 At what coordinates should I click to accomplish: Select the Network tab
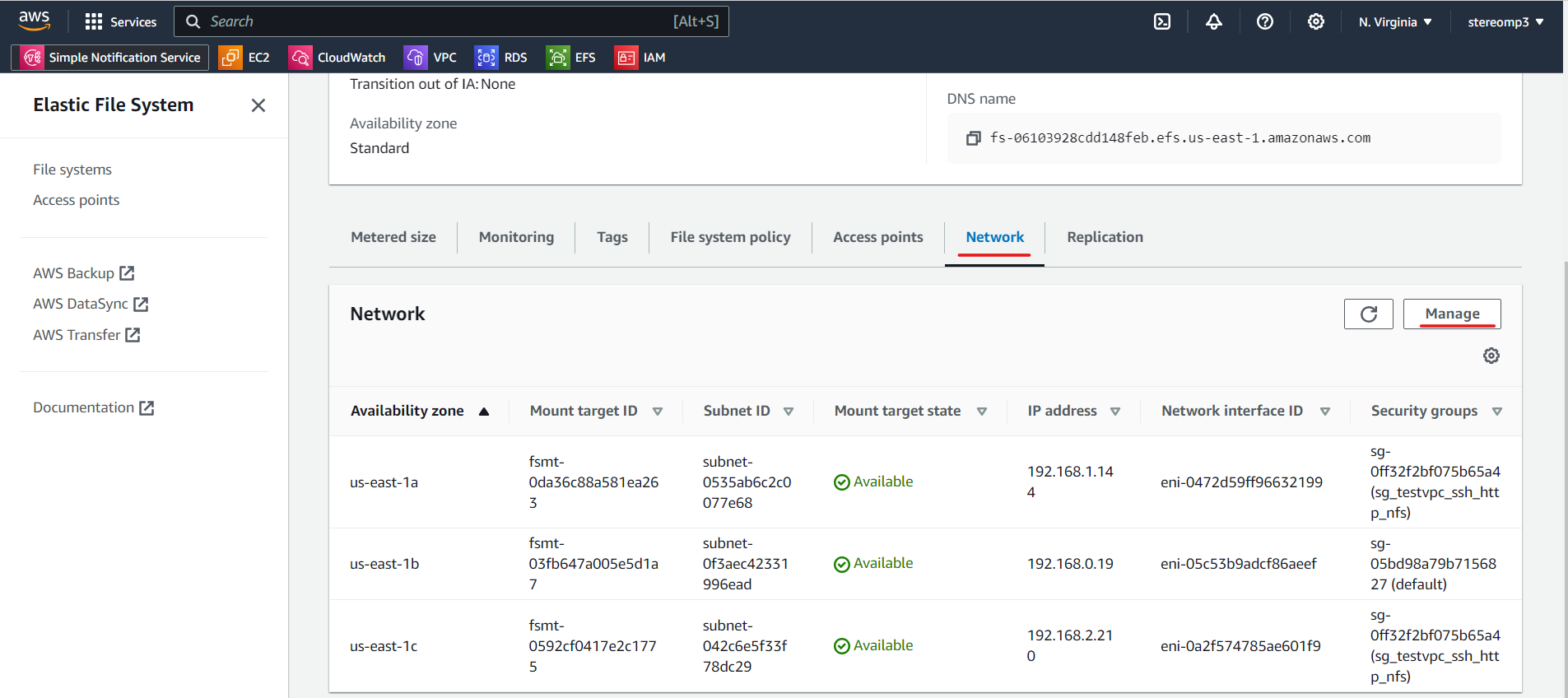[x=995, y=237]
